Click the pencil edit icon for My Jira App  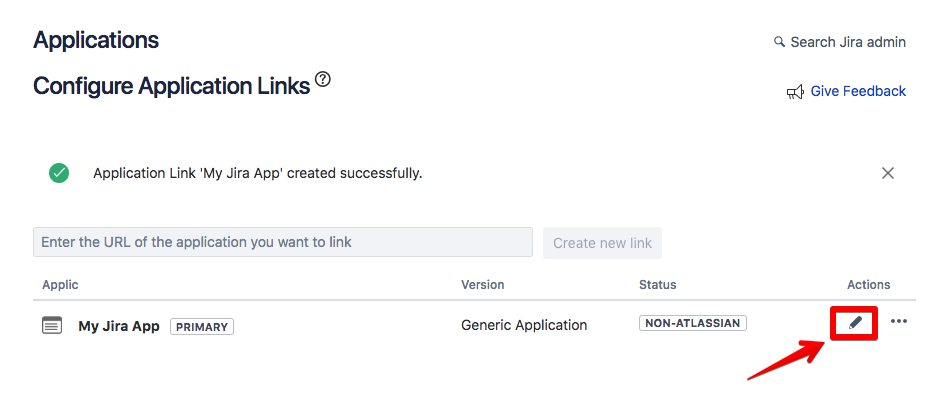pyautogui.click(x=855, y=323)
